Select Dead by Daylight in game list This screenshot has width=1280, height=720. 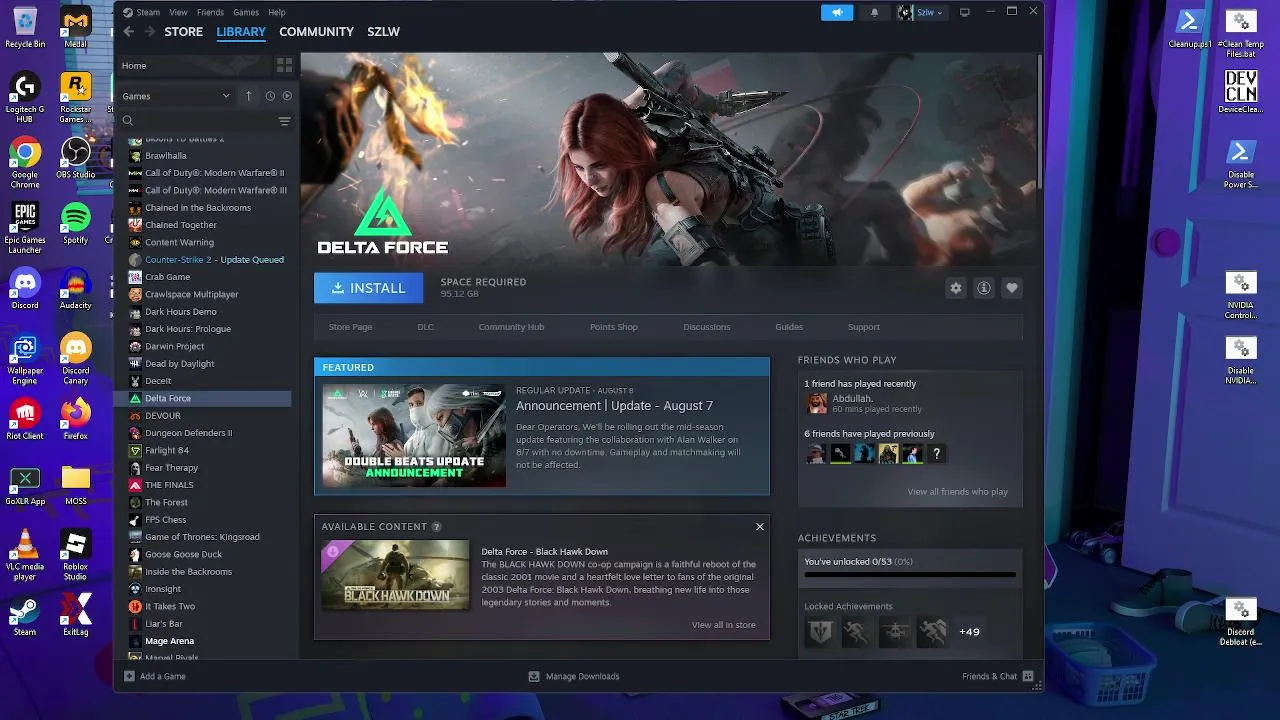(x=180, y=364)
